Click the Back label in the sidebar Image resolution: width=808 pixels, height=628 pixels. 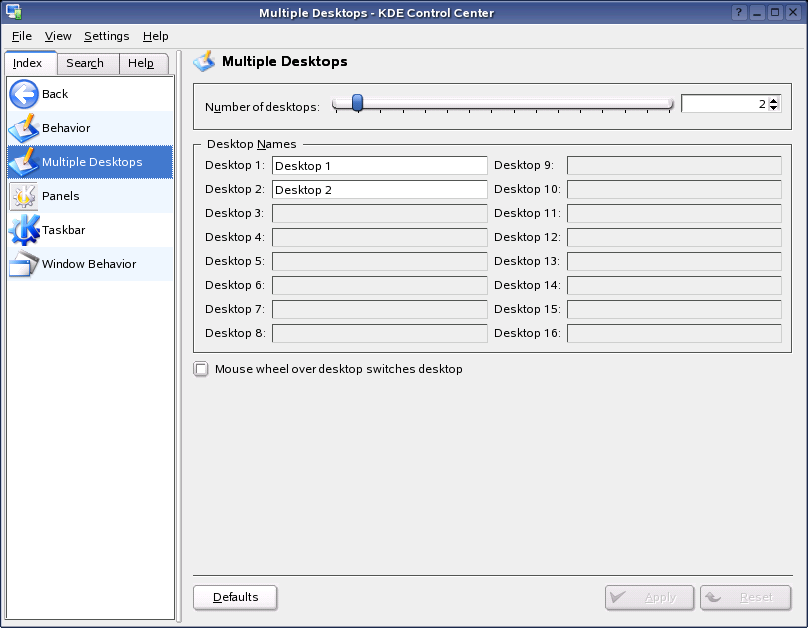click(55, 94)
